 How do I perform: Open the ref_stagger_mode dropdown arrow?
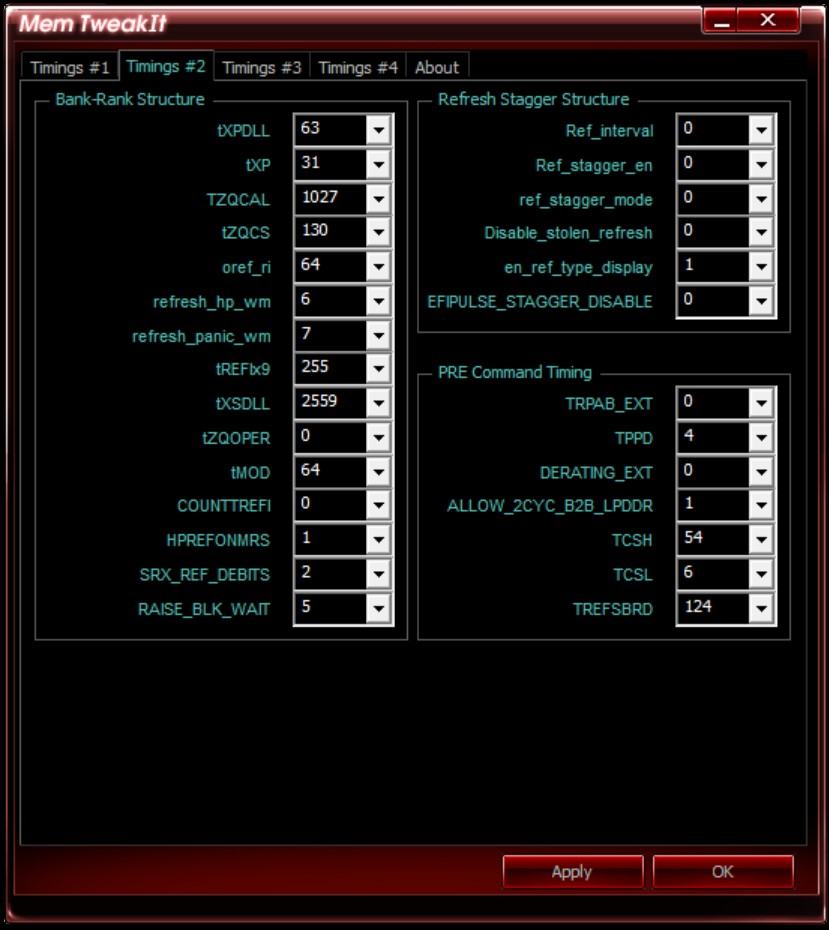(761, 199)
